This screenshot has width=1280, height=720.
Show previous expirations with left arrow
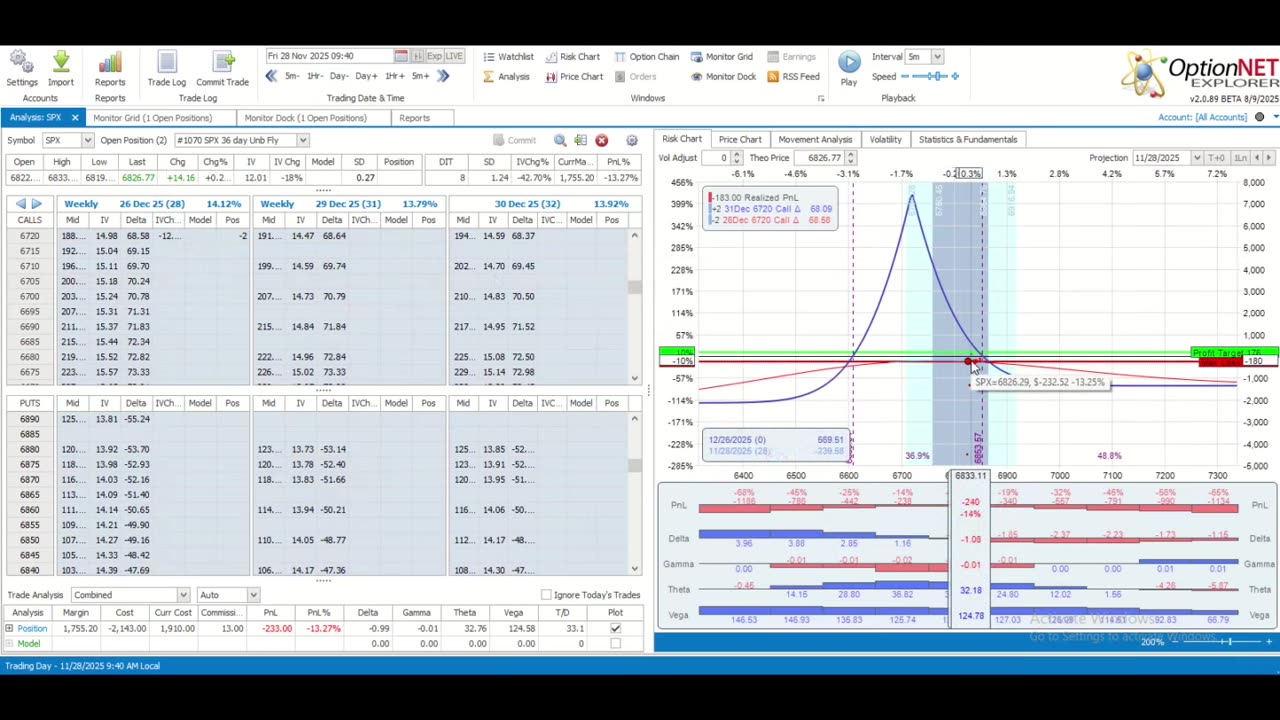21,204
